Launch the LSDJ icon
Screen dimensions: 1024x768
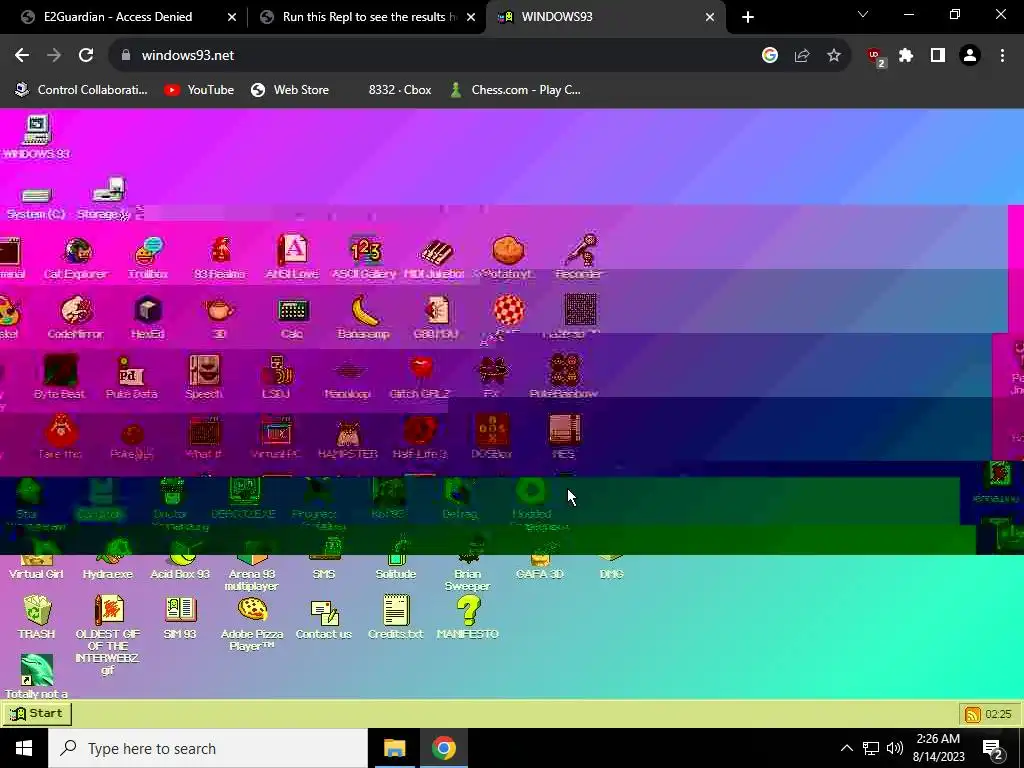pos(276,377)
